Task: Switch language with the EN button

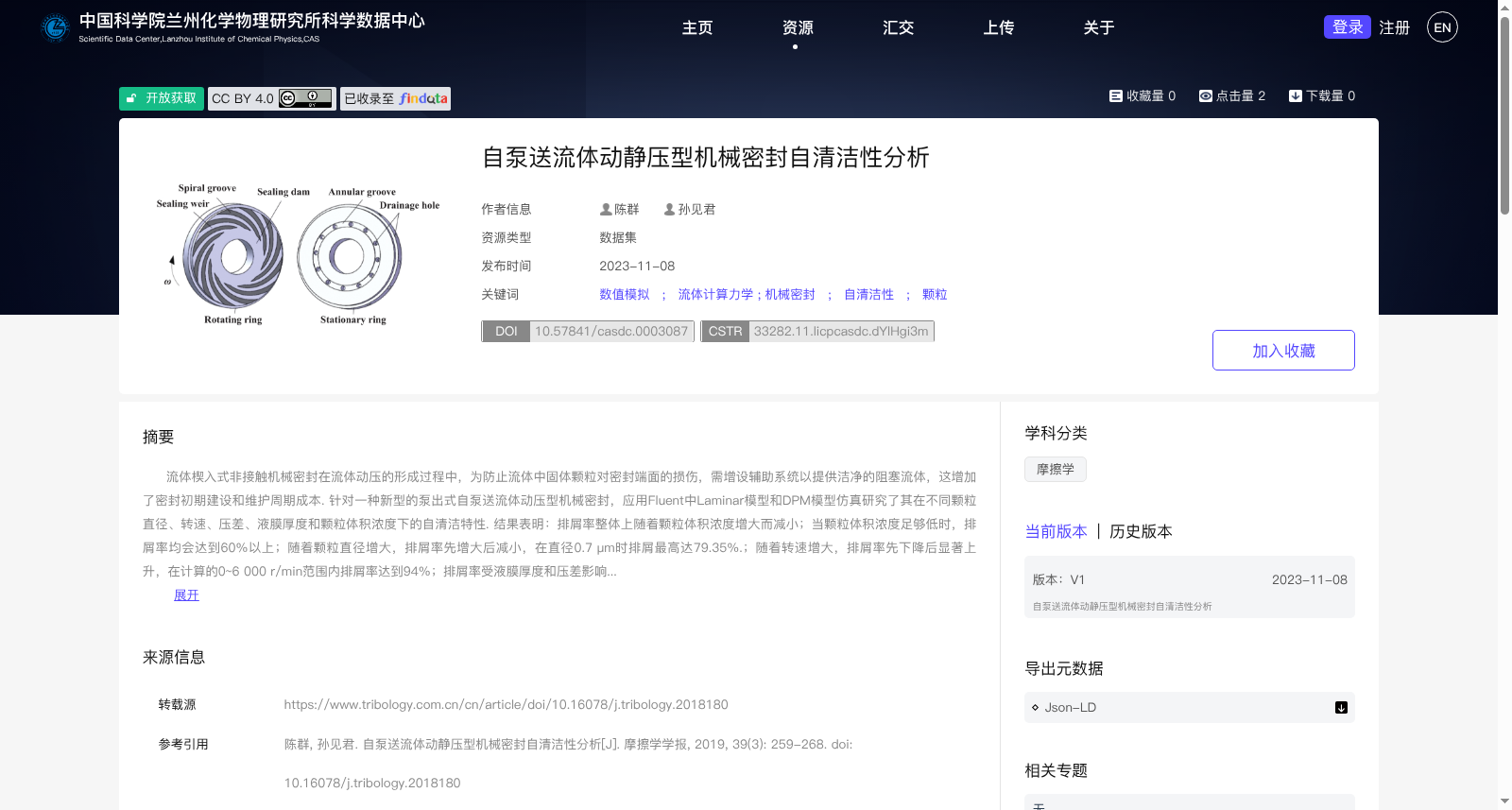Action: coord(1442,27)
